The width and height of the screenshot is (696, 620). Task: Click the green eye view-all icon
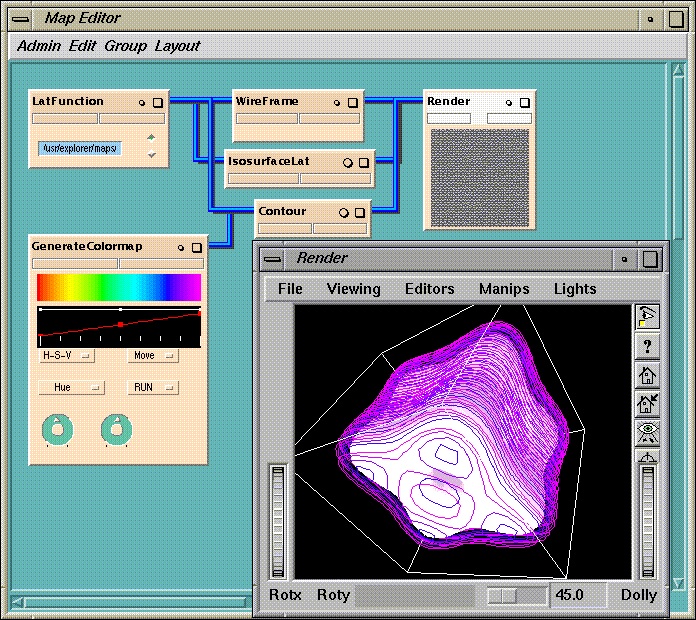[647, 432]
